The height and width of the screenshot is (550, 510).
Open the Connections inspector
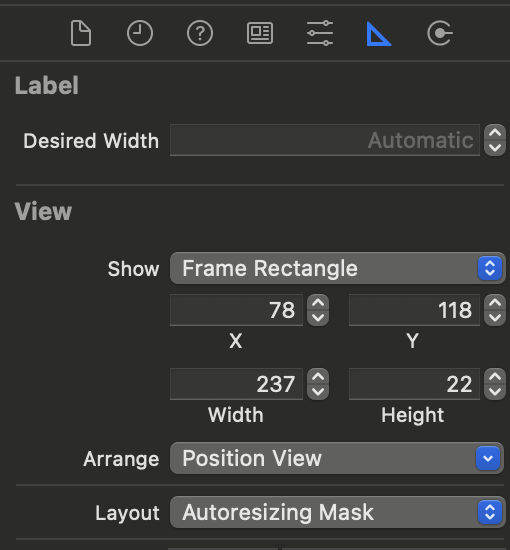coord(440,33)
